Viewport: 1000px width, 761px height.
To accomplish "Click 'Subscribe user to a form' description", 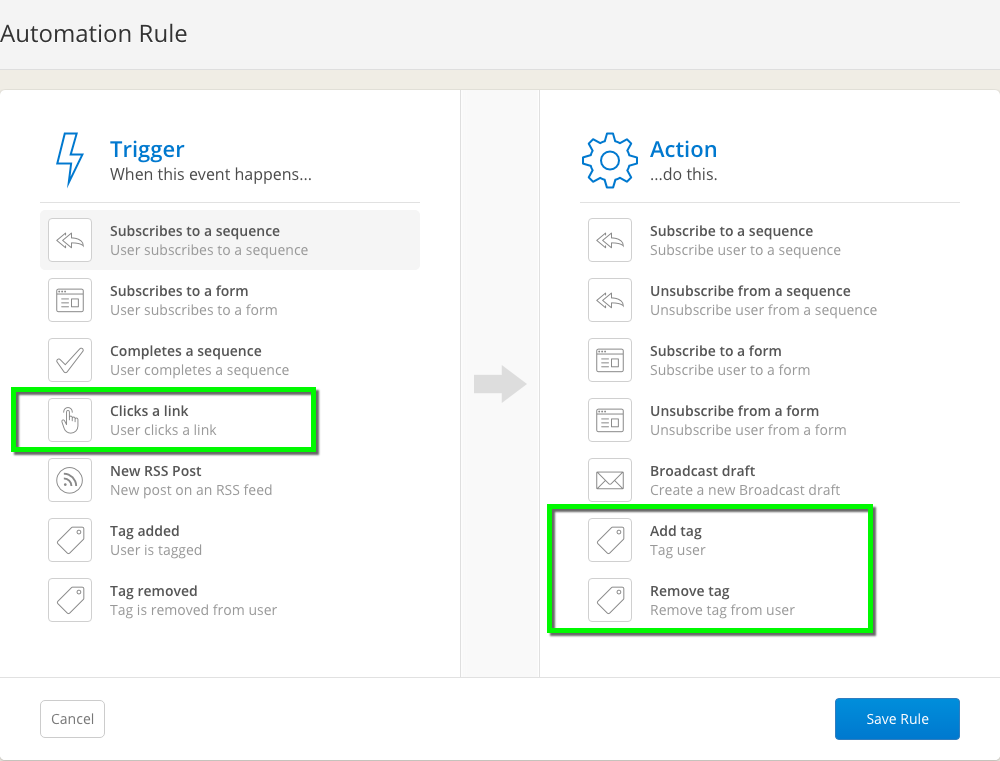I will coord(730,370).
